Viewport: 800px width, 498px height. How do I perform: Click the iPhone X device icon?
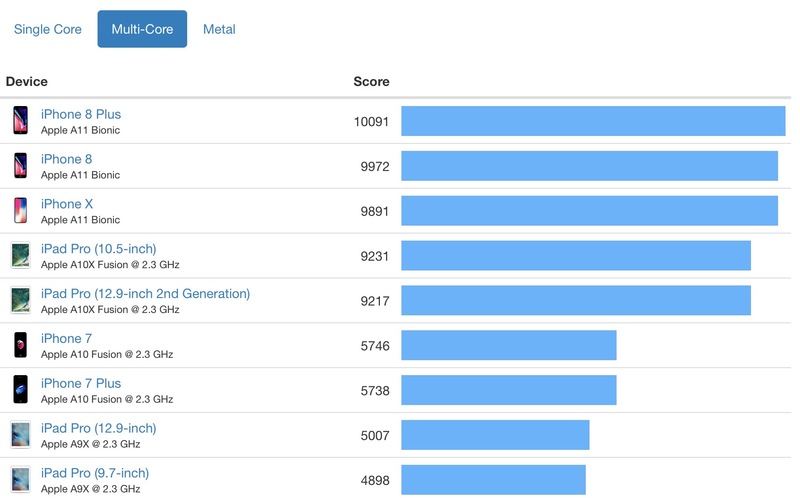pyautogui.click(x=20, y=210)
